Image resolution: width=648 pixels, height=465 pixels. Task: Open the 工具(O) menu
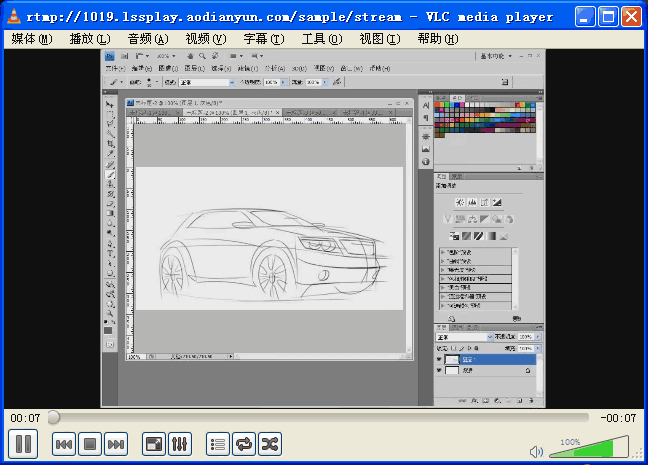coord(322,39)
